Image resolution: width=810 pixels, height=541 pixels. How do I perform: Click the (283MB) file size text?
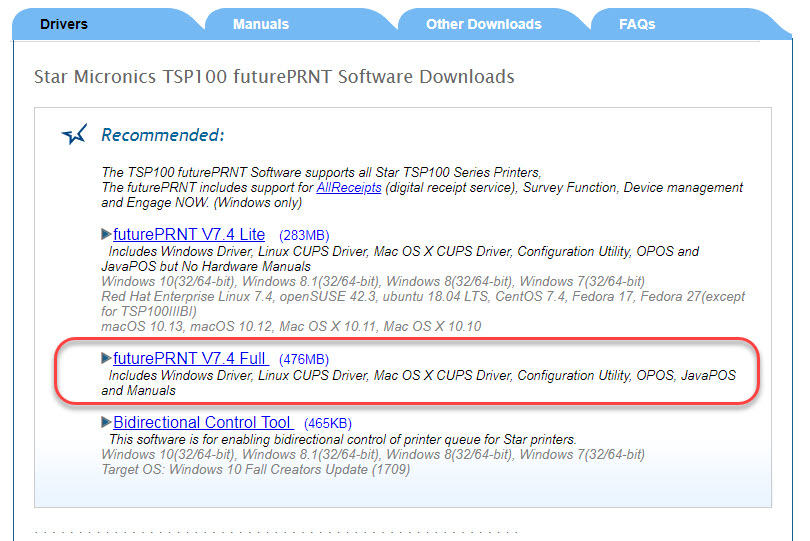[304, 236]
